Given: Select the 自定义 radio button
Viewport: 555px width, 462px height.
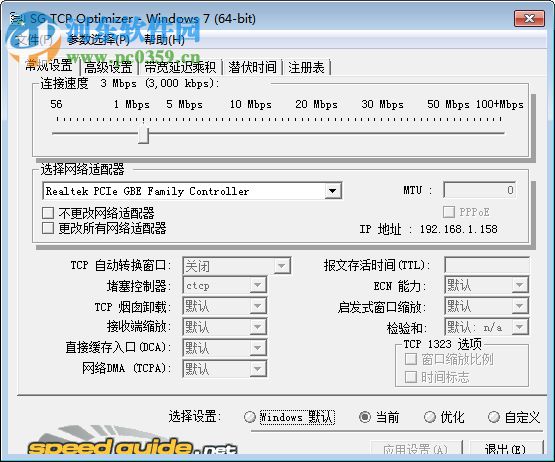Looking at the screenshot, I should (x=494, y=417).
